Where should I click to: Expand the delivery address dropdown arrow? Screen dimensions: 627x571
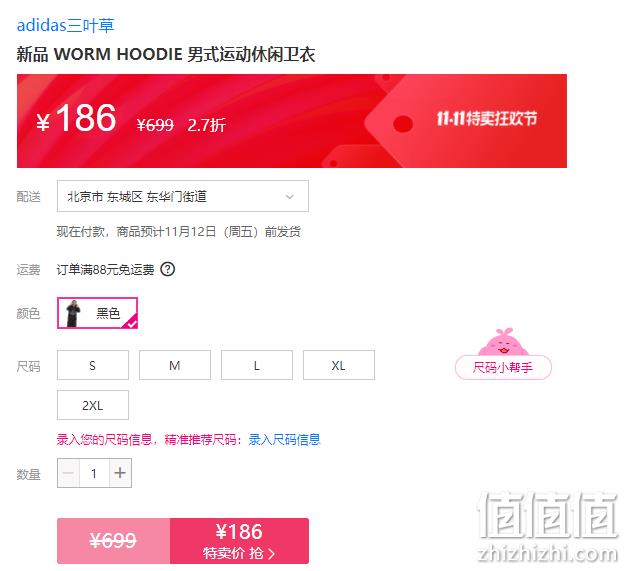(290, 196)
